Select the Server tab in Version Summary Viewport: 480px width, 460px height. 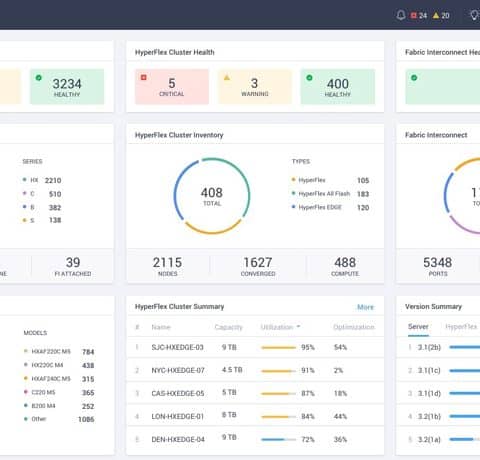(418, 327)
